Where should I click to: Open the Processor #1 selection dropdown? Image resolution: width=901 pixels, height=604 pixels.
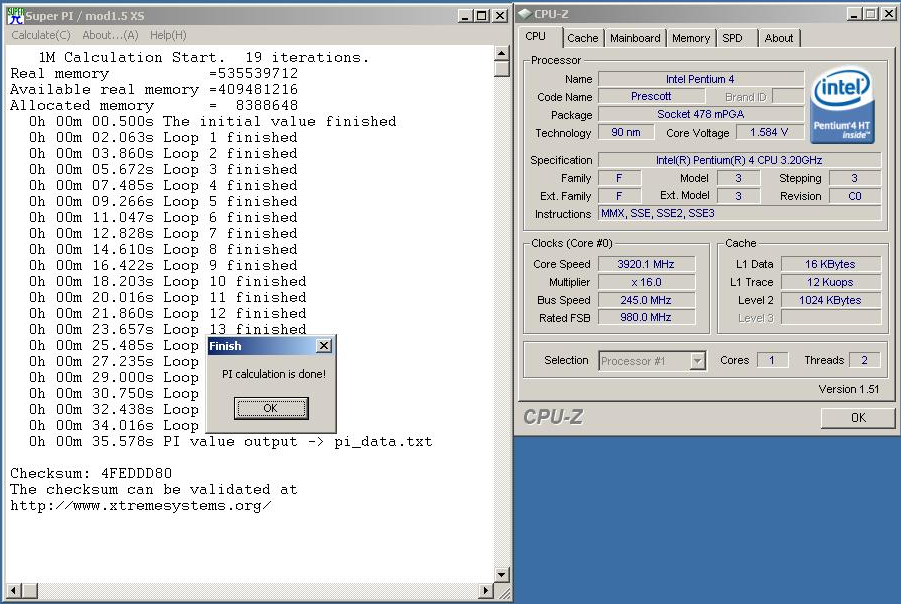click(x=698, y=361)
